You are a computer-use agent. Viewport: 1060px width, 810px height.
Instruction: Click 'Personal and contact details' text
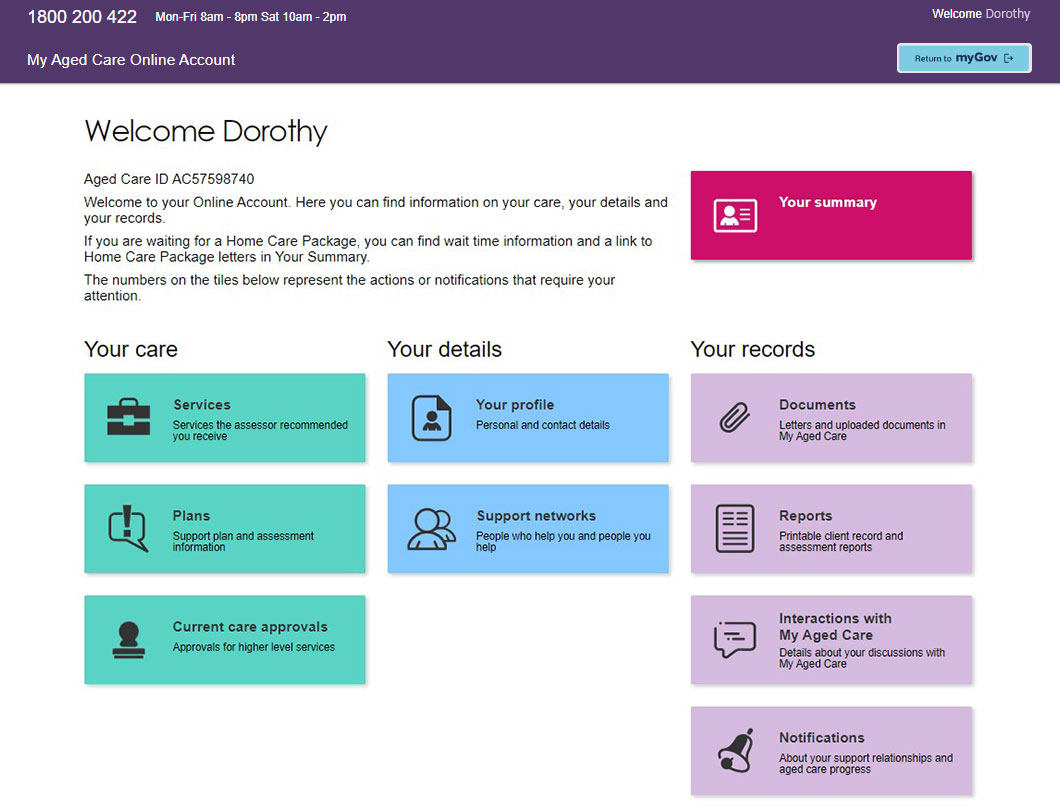click(543, 425)
